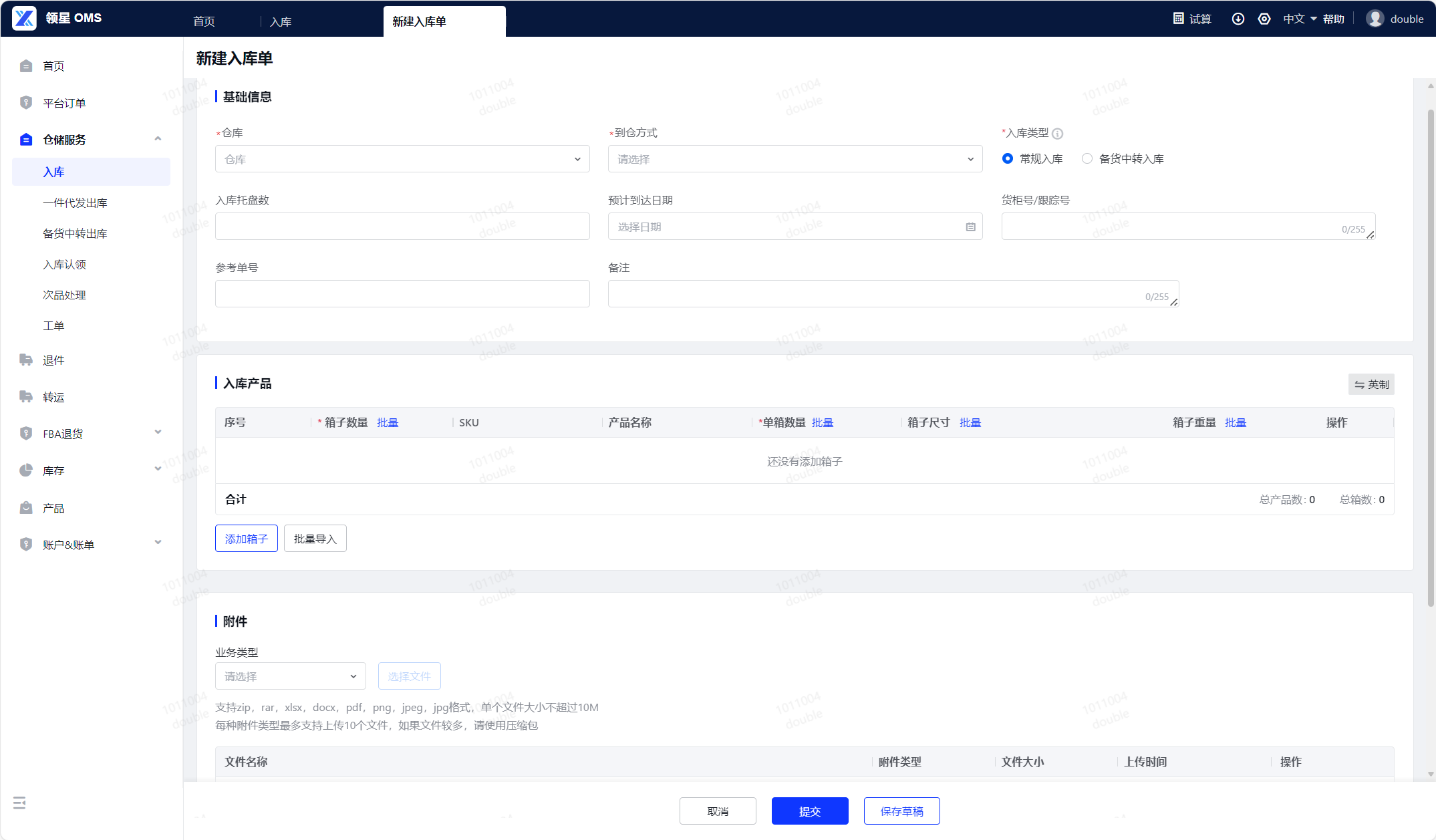This screenshot has width=1436, height=840.
Task: Click 批量 link beside 箱子重量
Action: pyautogui.click(x=1236, y=422)
